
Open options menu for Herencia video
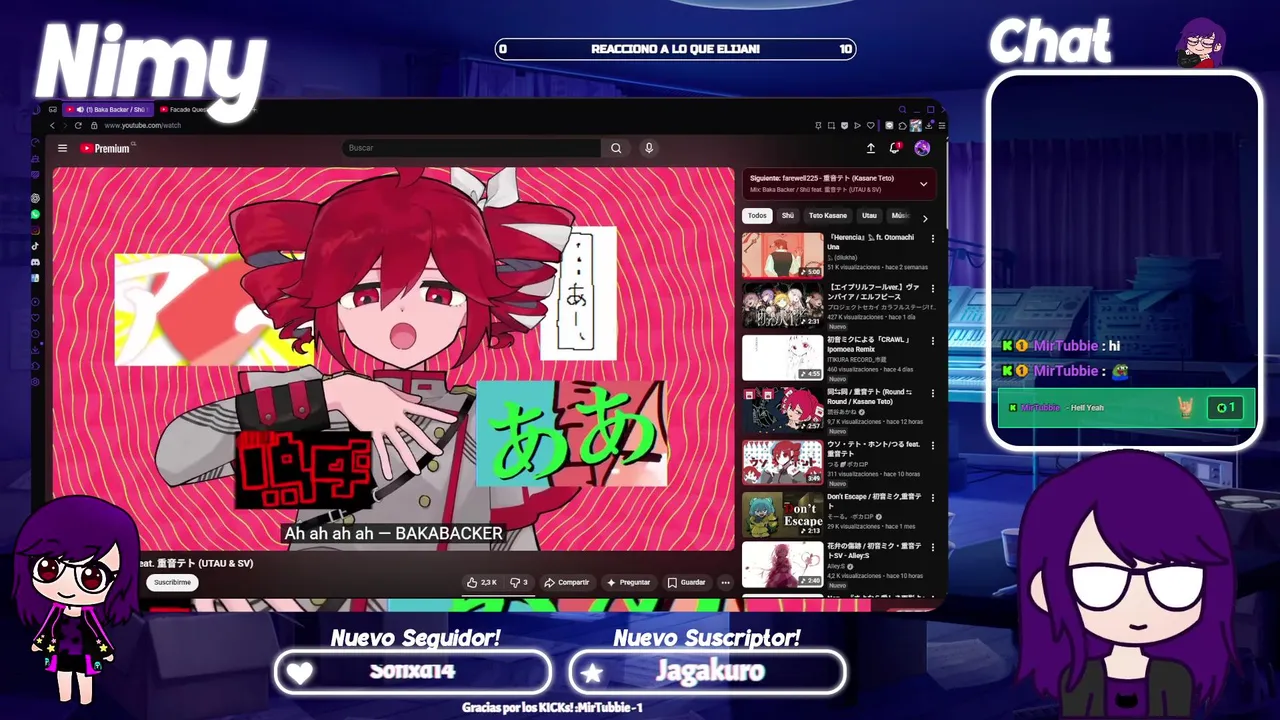pyautogui.click(x=932, y=239)
